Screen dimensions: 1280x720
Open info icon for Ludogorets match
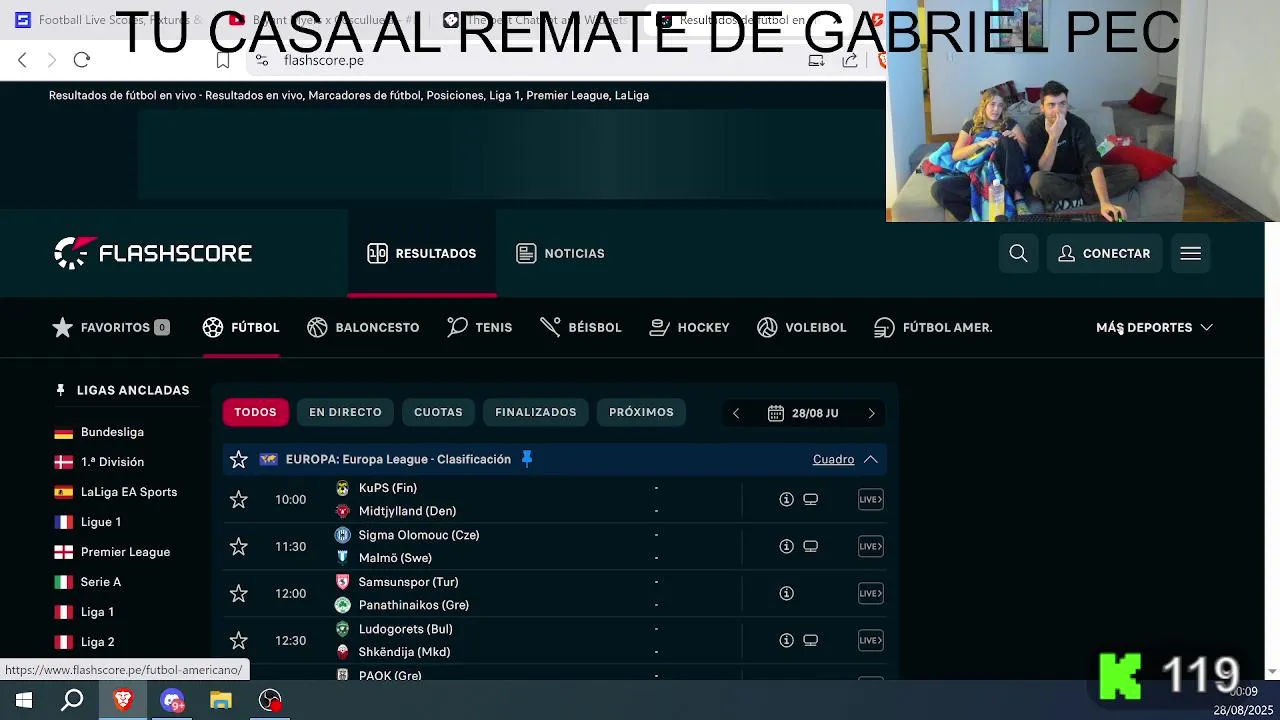(786, 640)
